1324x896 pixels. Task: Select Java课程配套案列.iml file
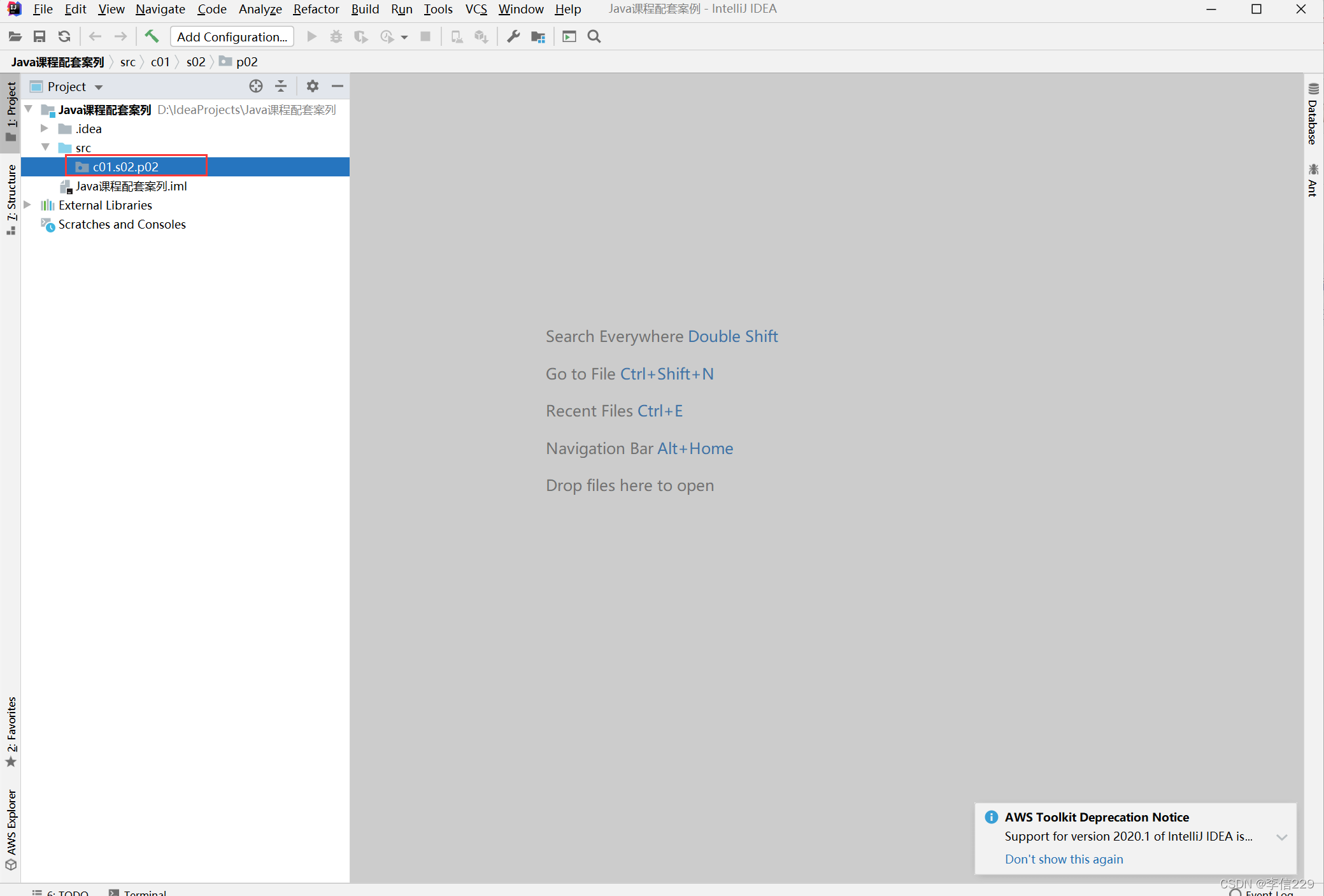(131, 186)
